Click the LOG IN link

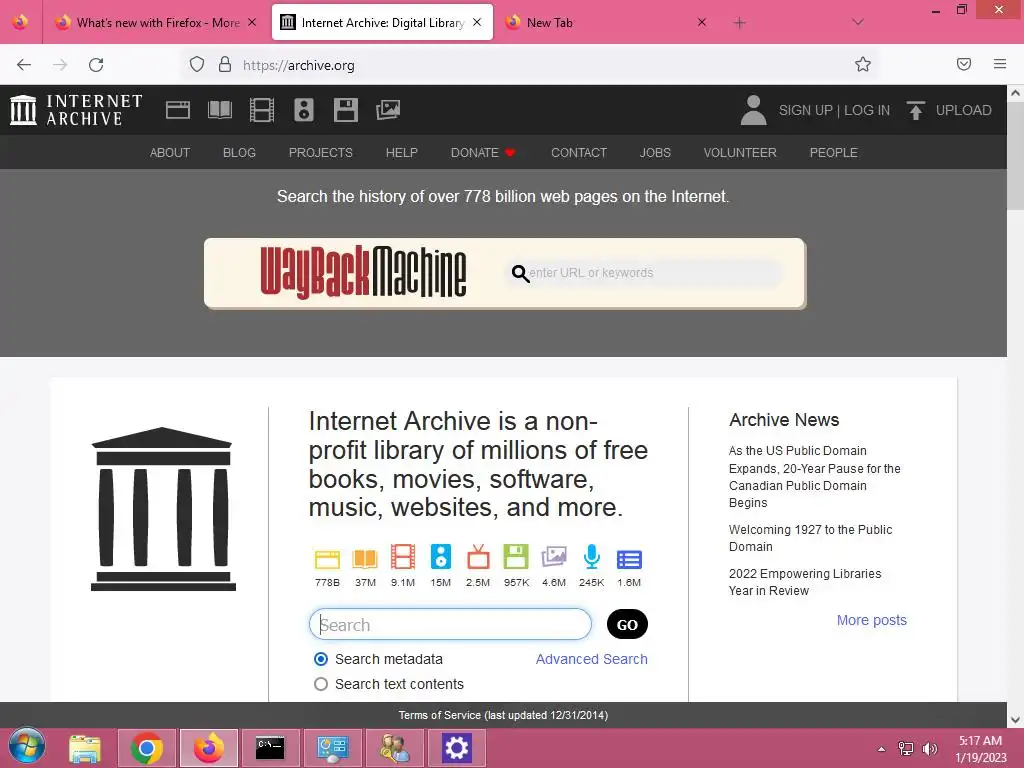867,110
